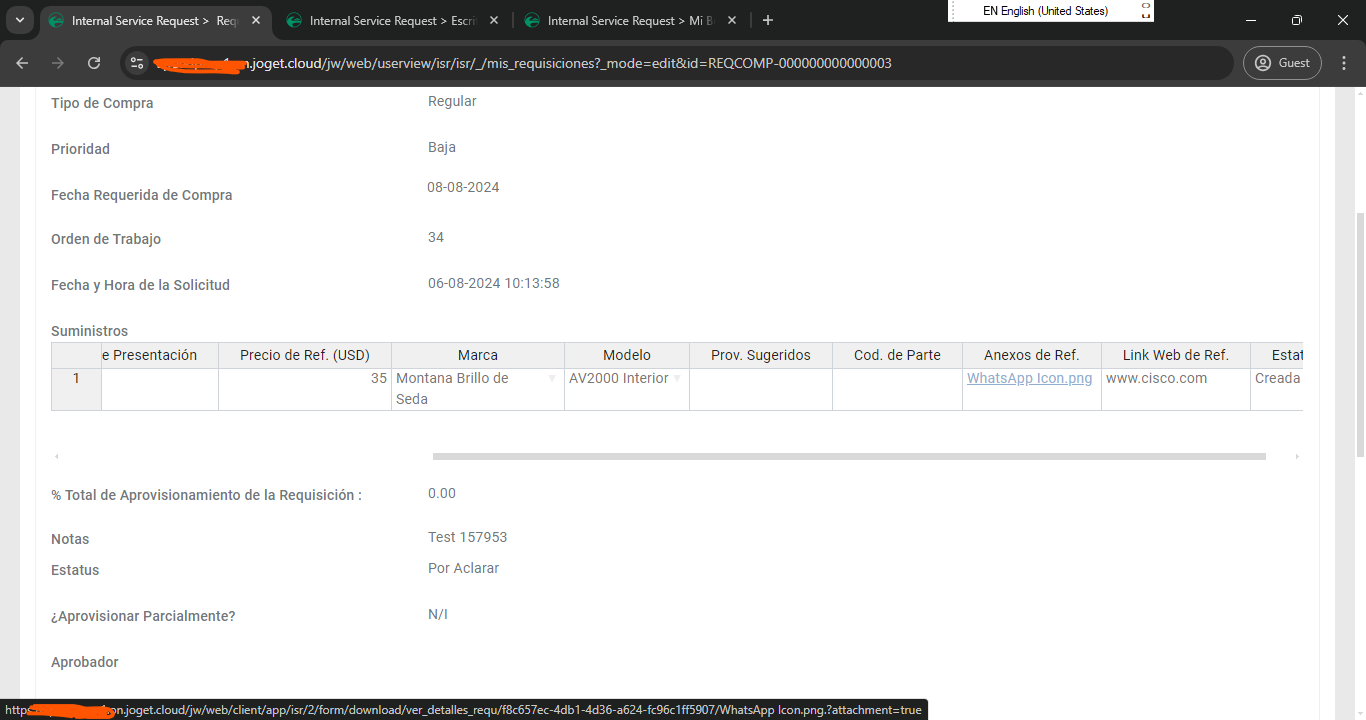Click the 'Montana Brillo de Seda' cell

tap(478, 389)
